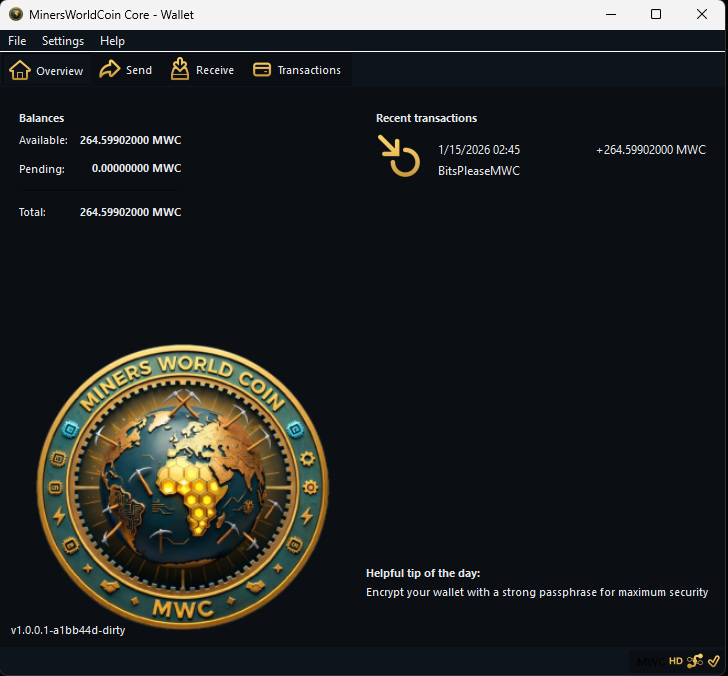Close the wallet window
The image size is (728, 676).
coord(702,14)
